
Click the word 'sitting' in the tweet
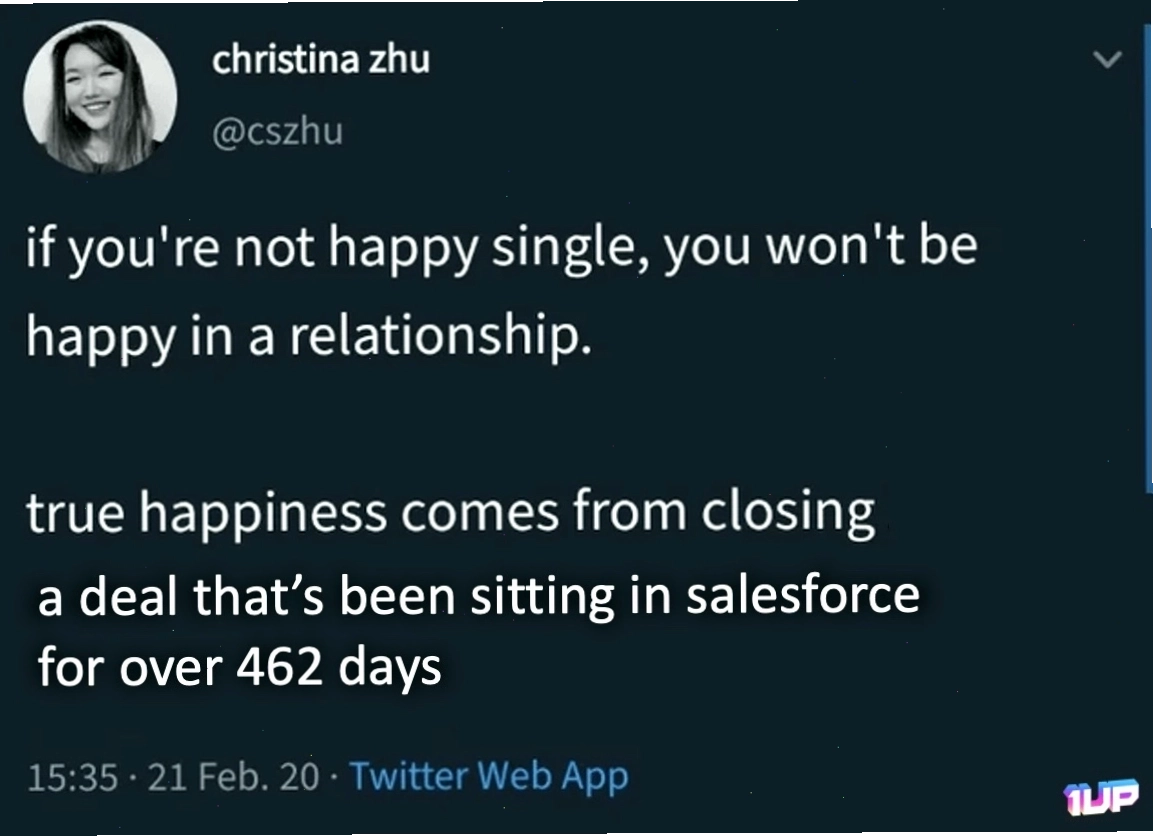[542, 596]
